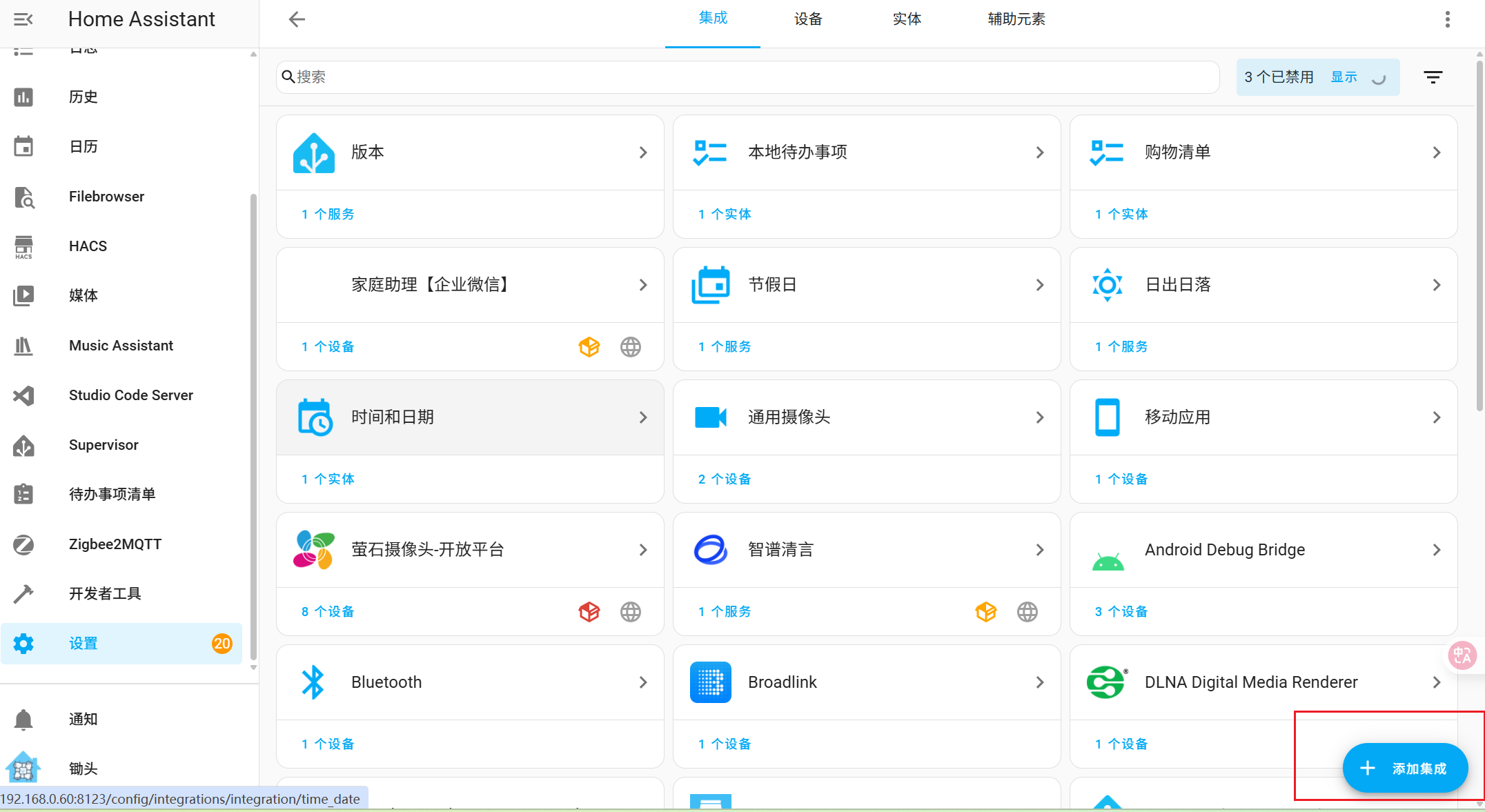Click the 移动应用 phone icon
The height and width of the screenshot is (812, 1485).
pos(1108,417)
